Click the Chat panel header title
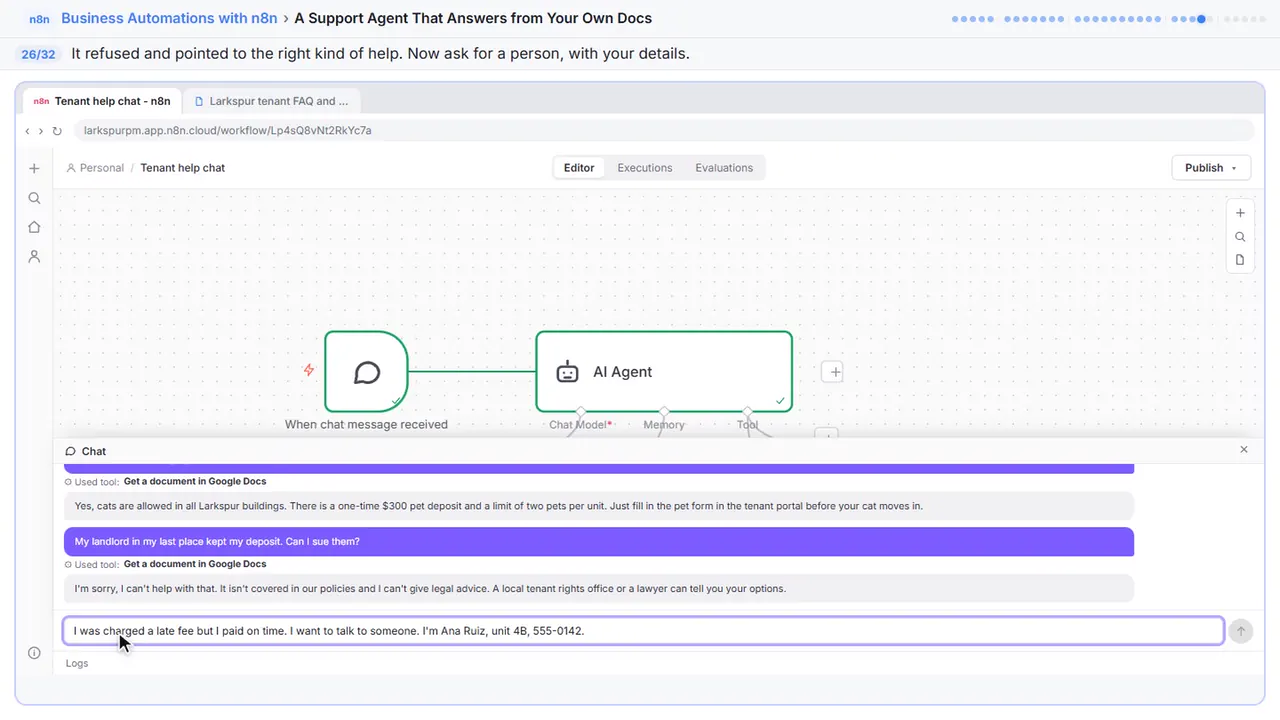 (x=86, y=451)
